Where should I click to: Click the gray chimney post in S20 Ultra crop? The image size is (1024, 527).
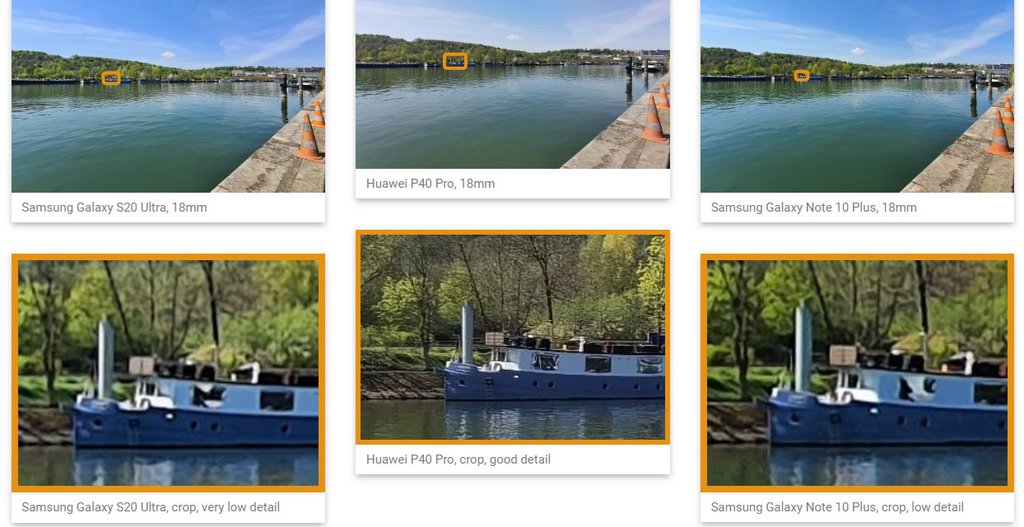[105, 359]
